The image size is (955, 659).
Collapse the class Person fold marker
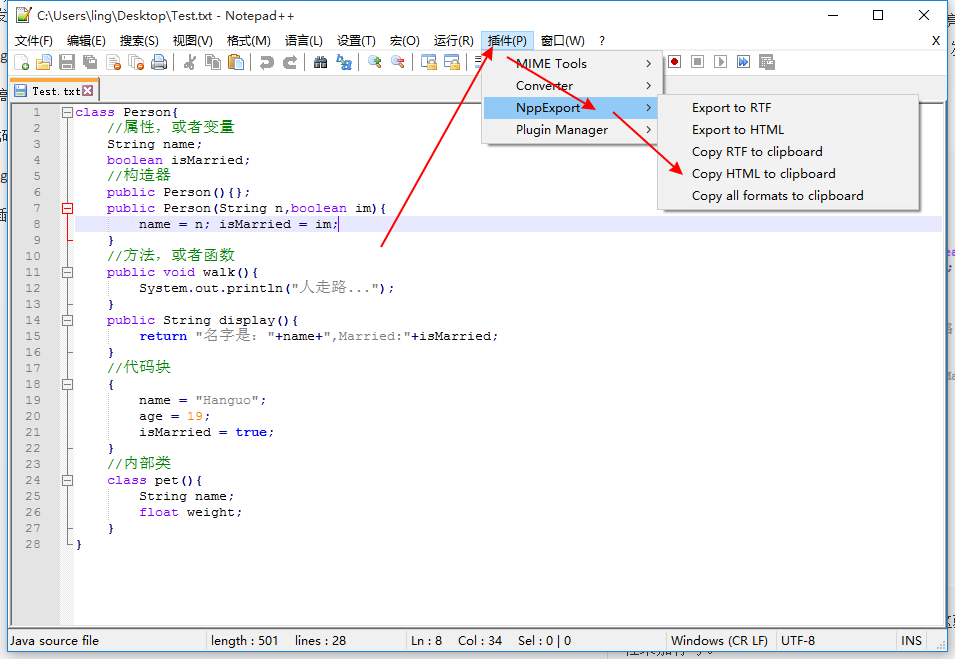click(67, 112)
